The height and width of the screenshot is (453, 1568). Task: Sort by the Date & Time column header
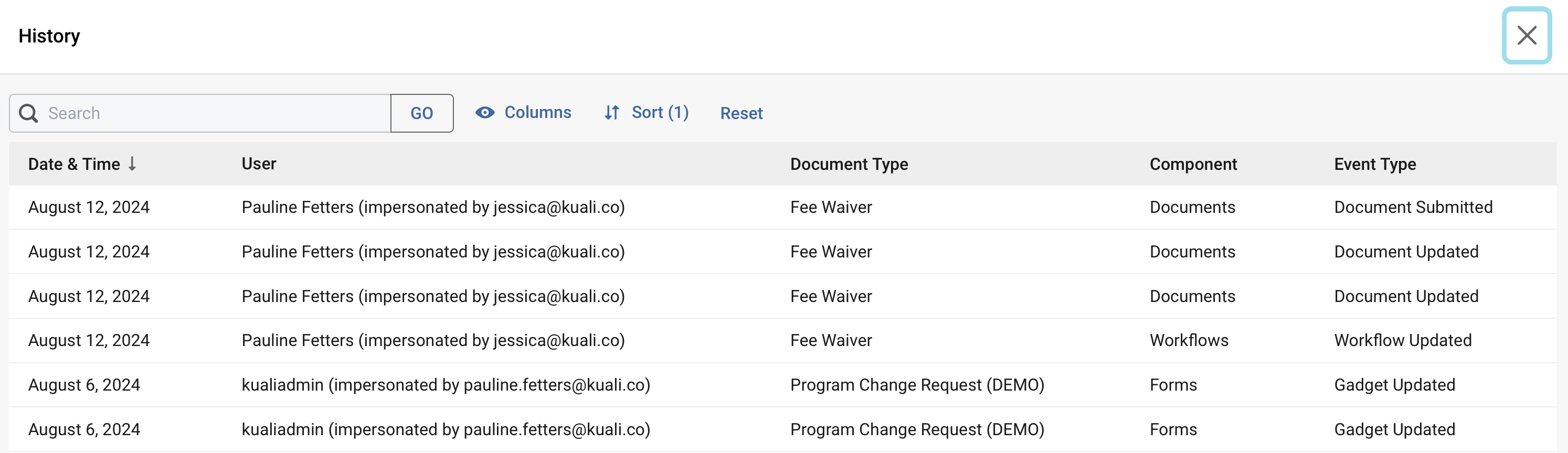(73, 164)
